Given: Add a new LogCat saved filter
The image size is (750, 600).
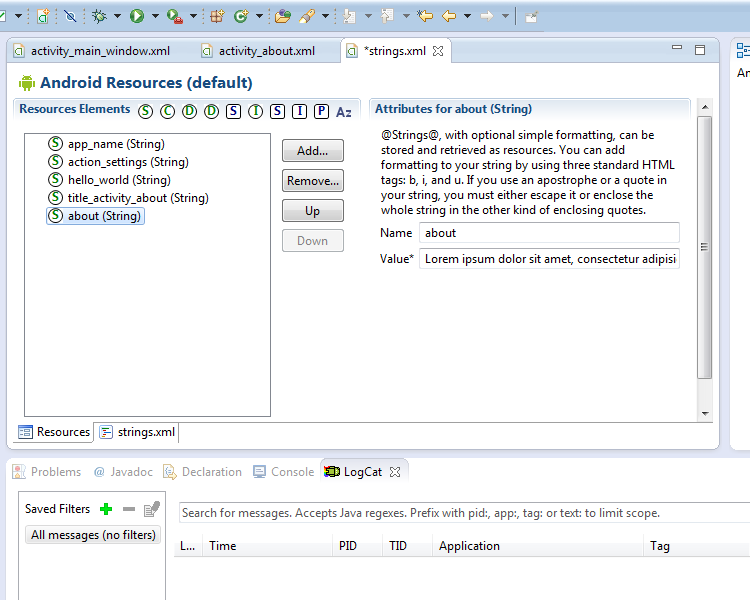Looking at the screenshot, I should [106, 509].
